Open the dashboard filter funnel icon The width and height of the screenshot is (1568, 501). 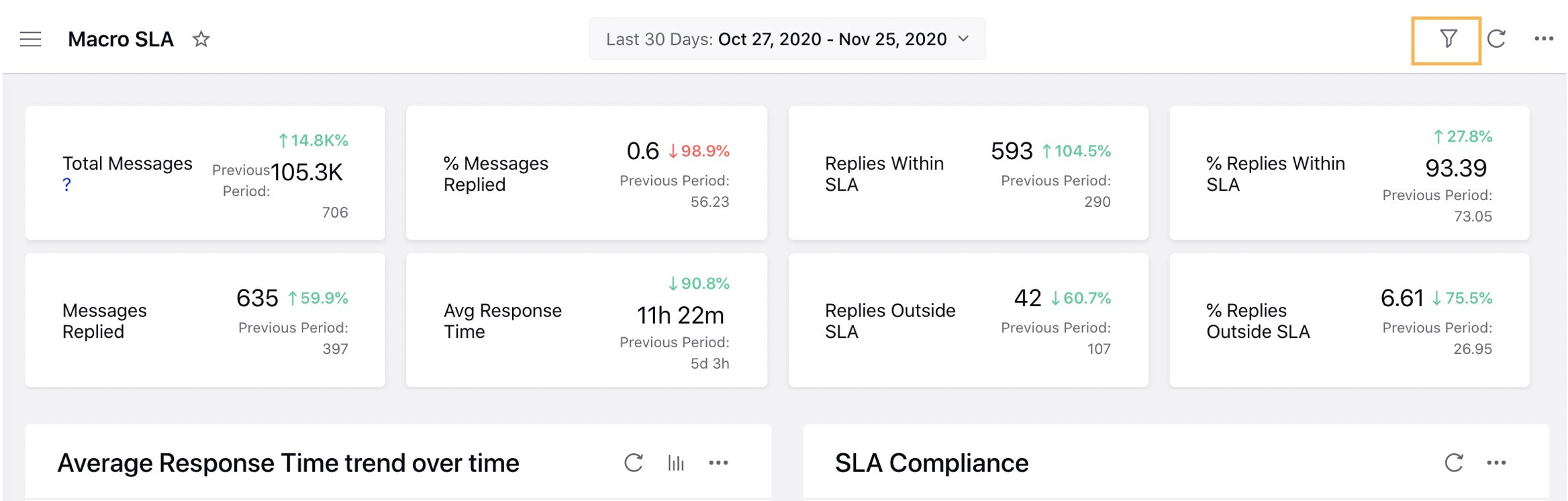pyautogui.click(x=1448, y=39)
